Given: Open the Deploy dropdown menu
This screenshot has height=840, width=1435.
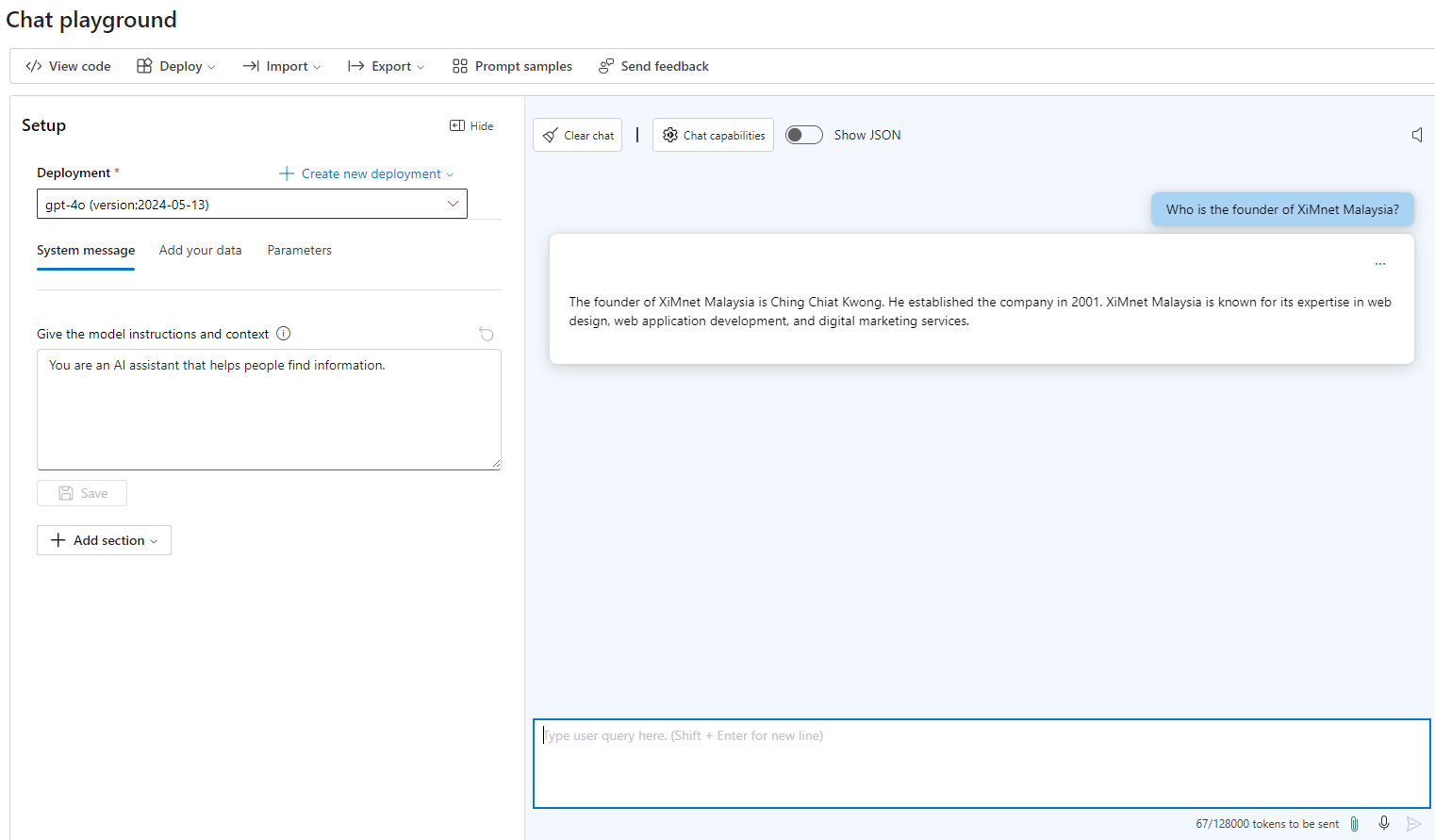Looking at the screenshot, I should pos(176,66).
